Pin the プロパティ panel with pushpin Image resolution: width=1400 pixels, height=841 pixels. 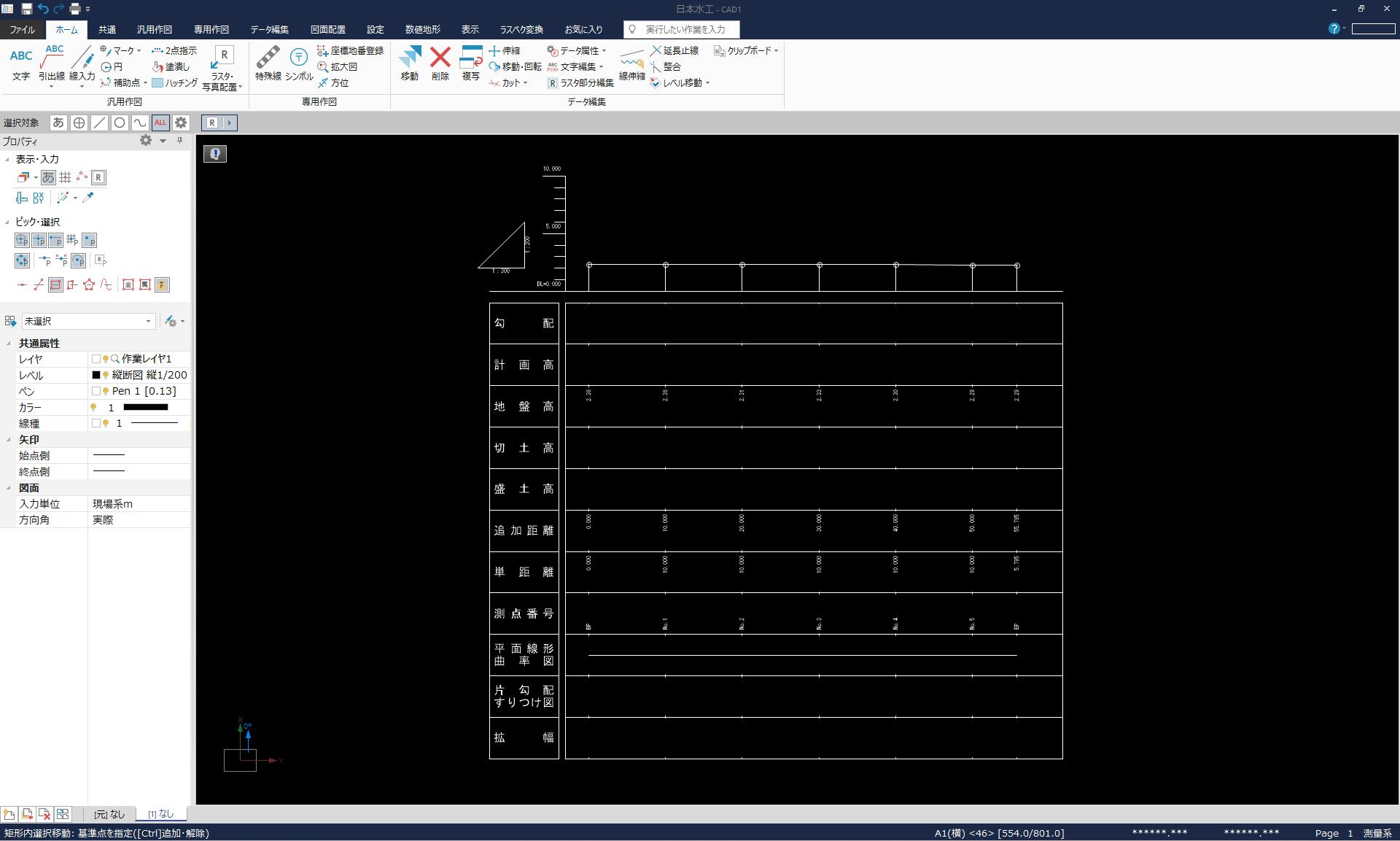pyautogui.click(x=180, y=141)
